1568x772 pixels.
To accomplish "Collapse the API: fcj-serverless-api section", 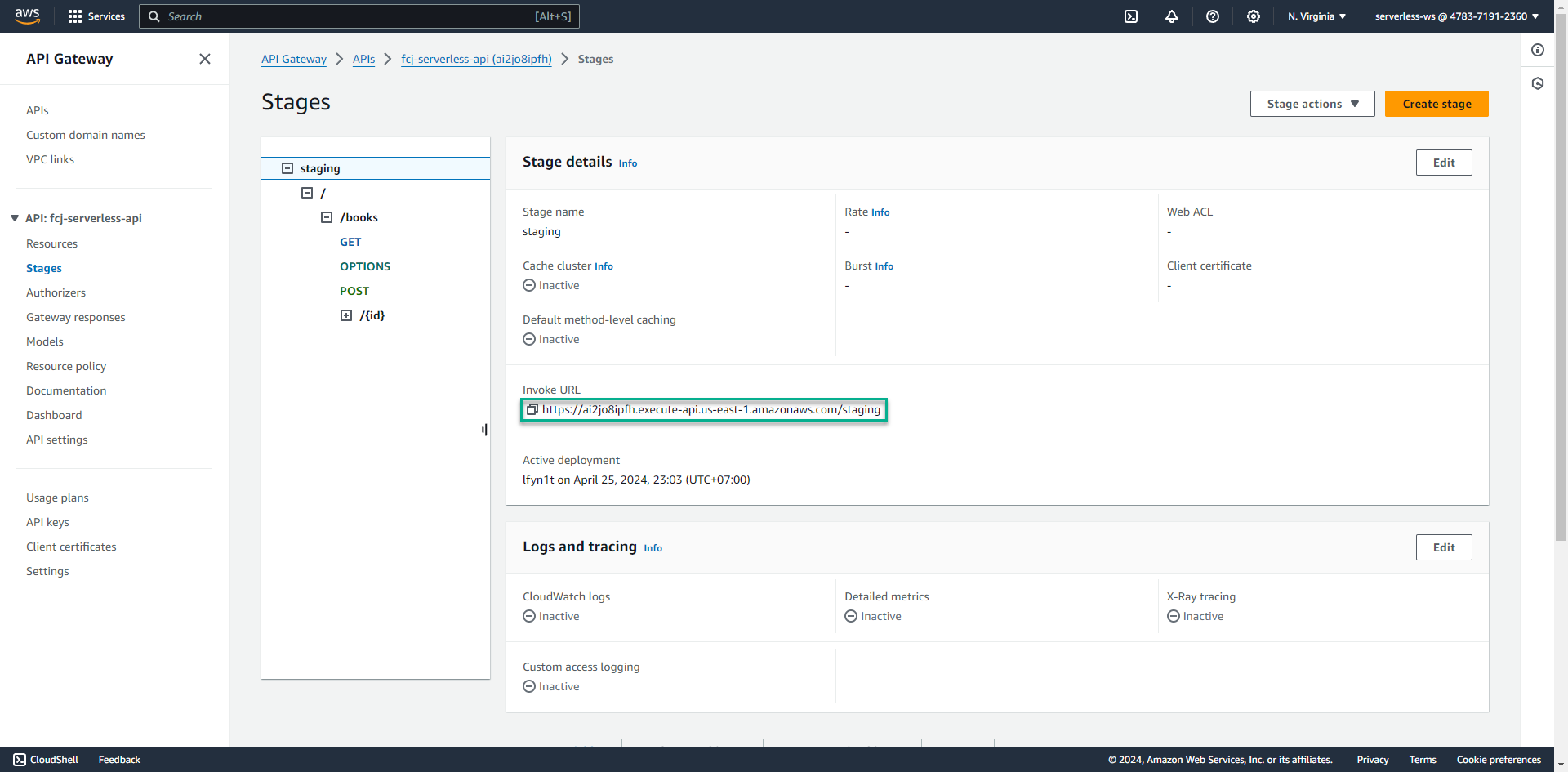I will click(x=15, y=218).
